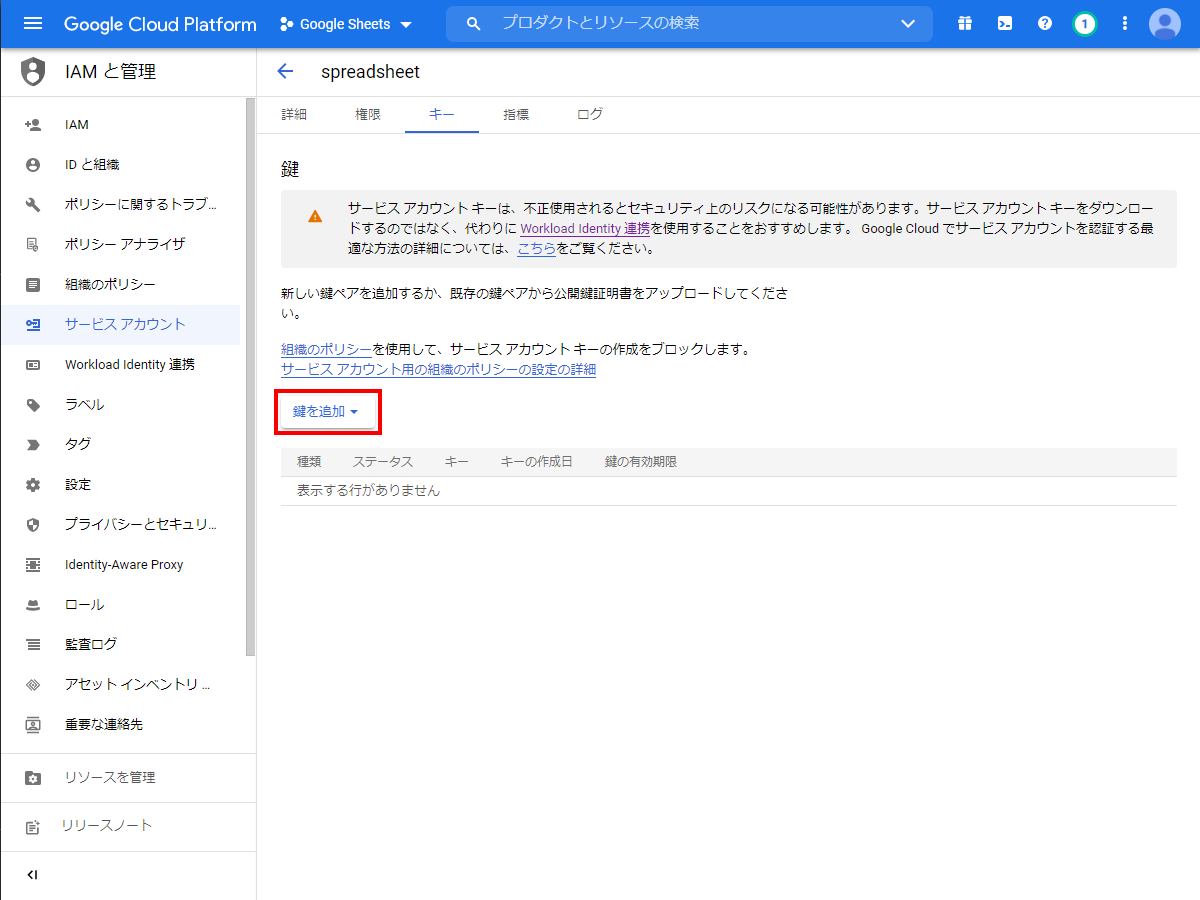Expand the search bar dropdown chevron

pyautogui.click(x=908, y=23)
